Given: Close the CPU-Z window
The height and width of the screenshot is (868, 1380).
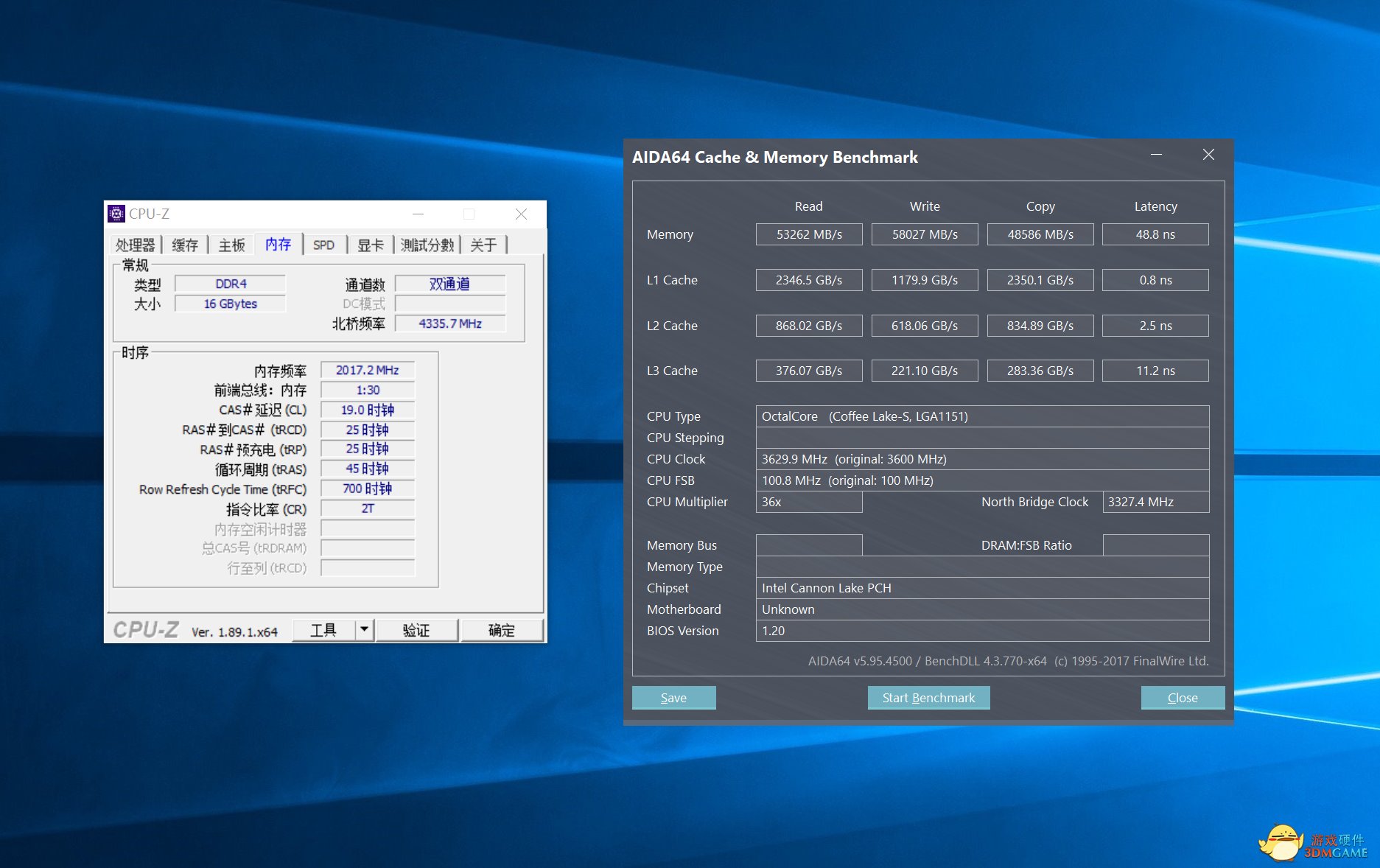Looking at the screenshot, I should pos(521,214).
